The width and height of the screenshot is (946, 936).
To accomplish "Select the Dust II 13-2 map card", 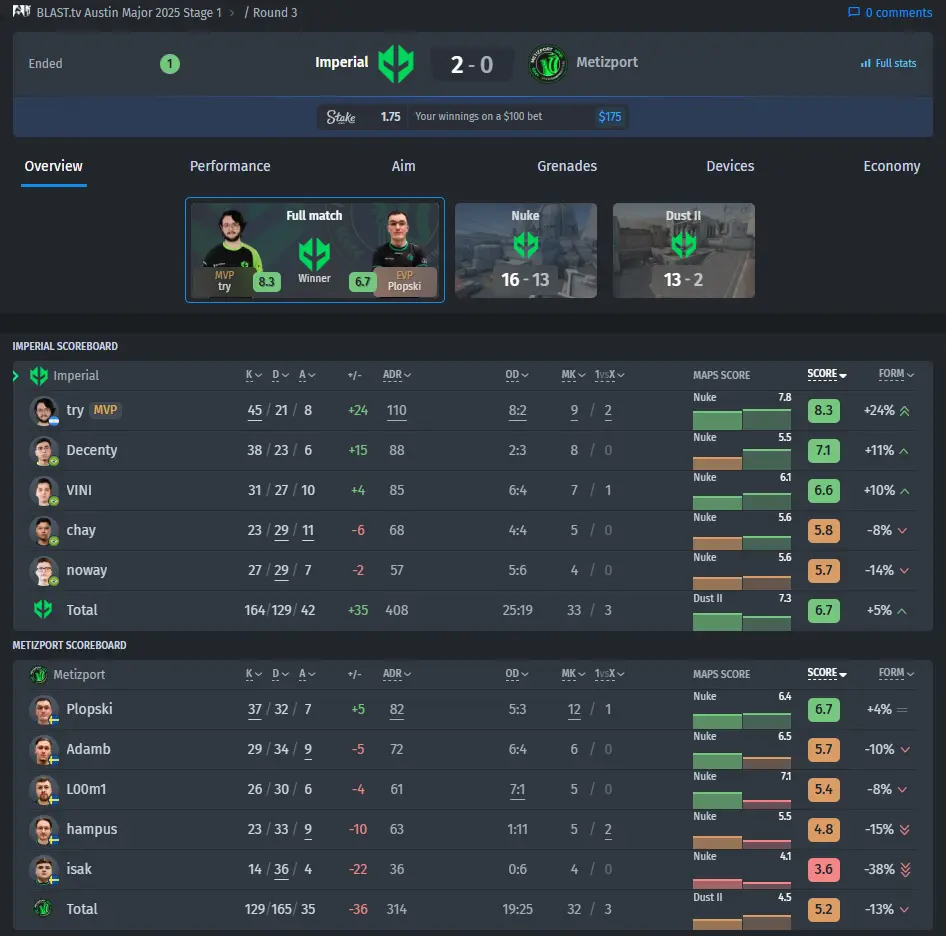I will point(684,250).
